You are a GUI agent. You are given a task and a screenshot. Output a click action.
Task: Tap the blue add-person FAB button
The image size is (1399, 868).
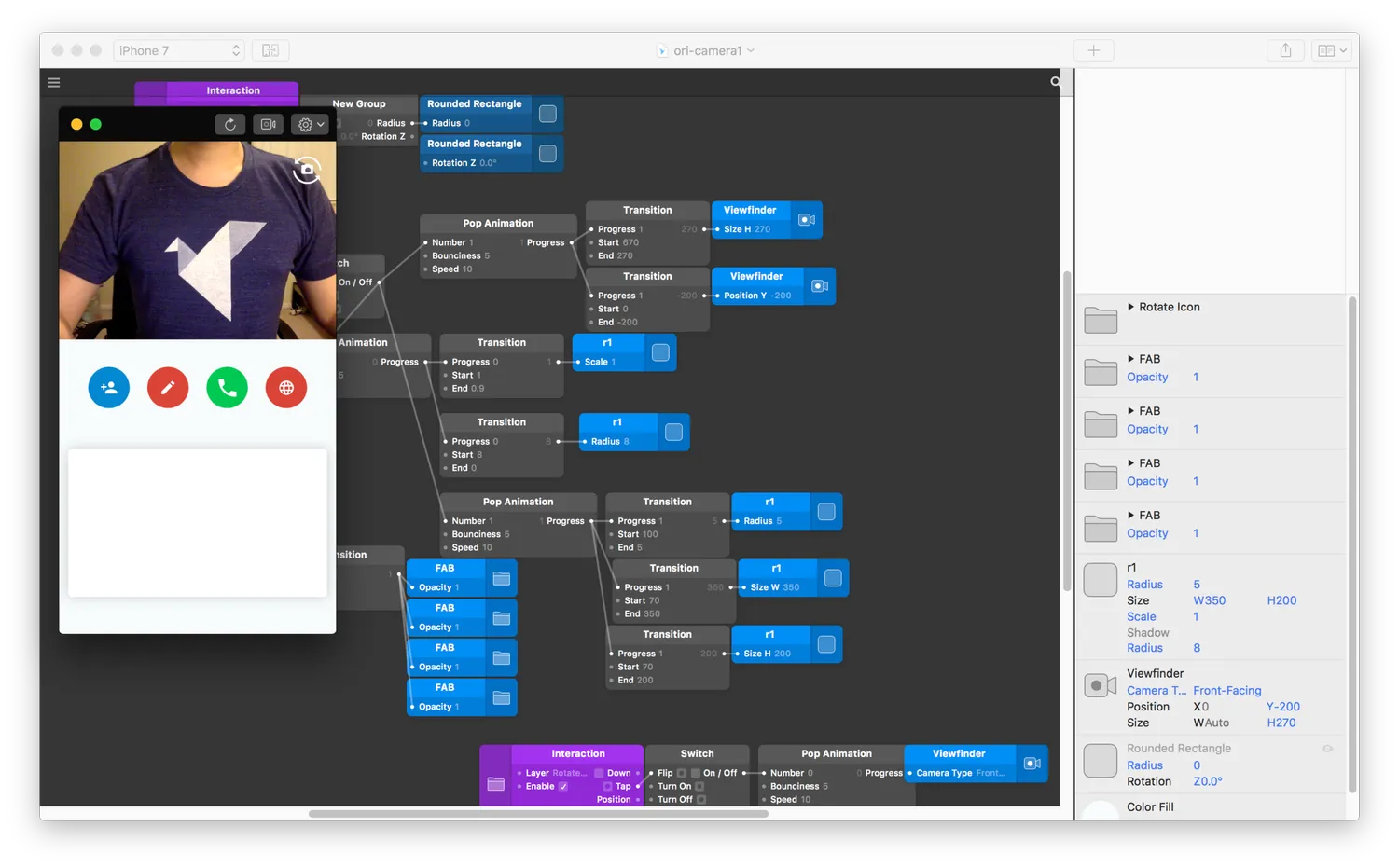pos(109,388)
